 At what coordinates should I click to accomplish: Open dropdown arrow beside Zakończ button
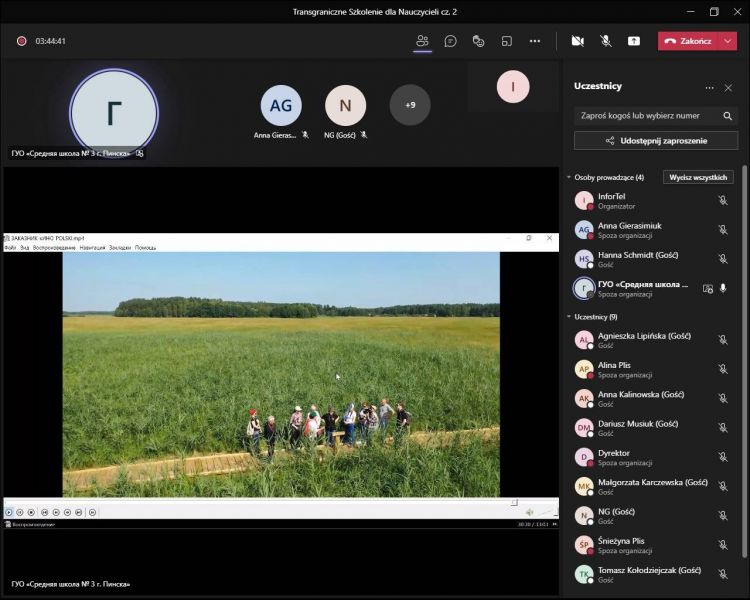click(727, 41)
